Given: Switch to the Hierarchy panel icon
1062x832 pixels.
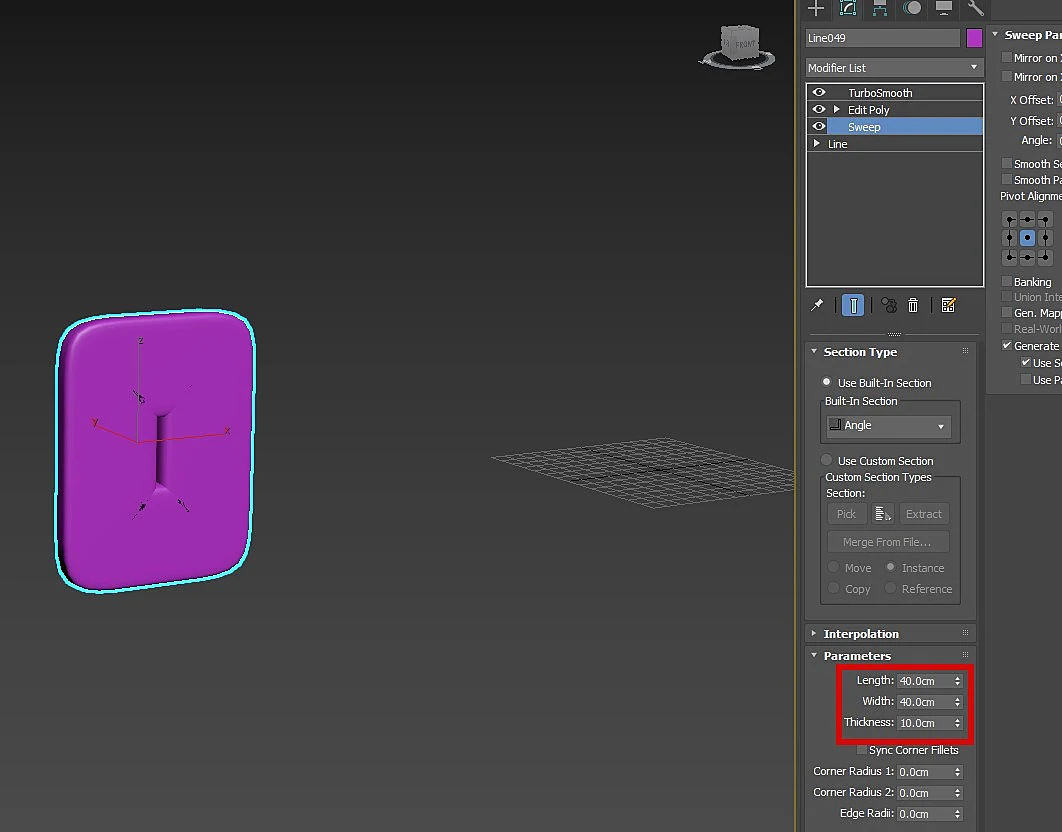Looking at the screenshot, I should point(880,8).
